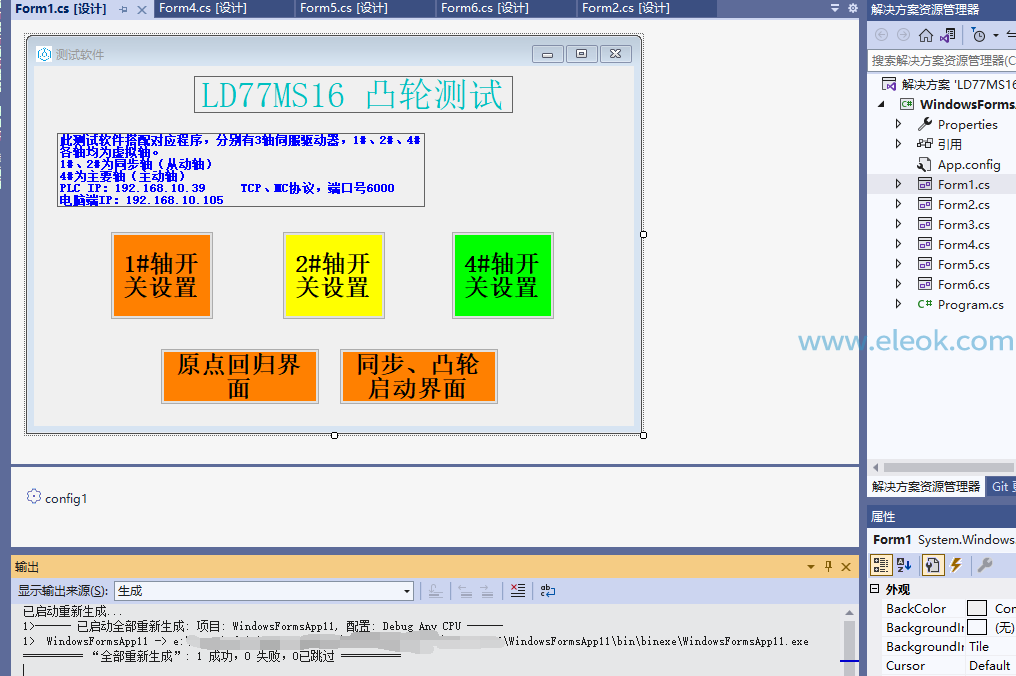
Task: Click the property pages wrench icon
Action: [x=985, y=565]
